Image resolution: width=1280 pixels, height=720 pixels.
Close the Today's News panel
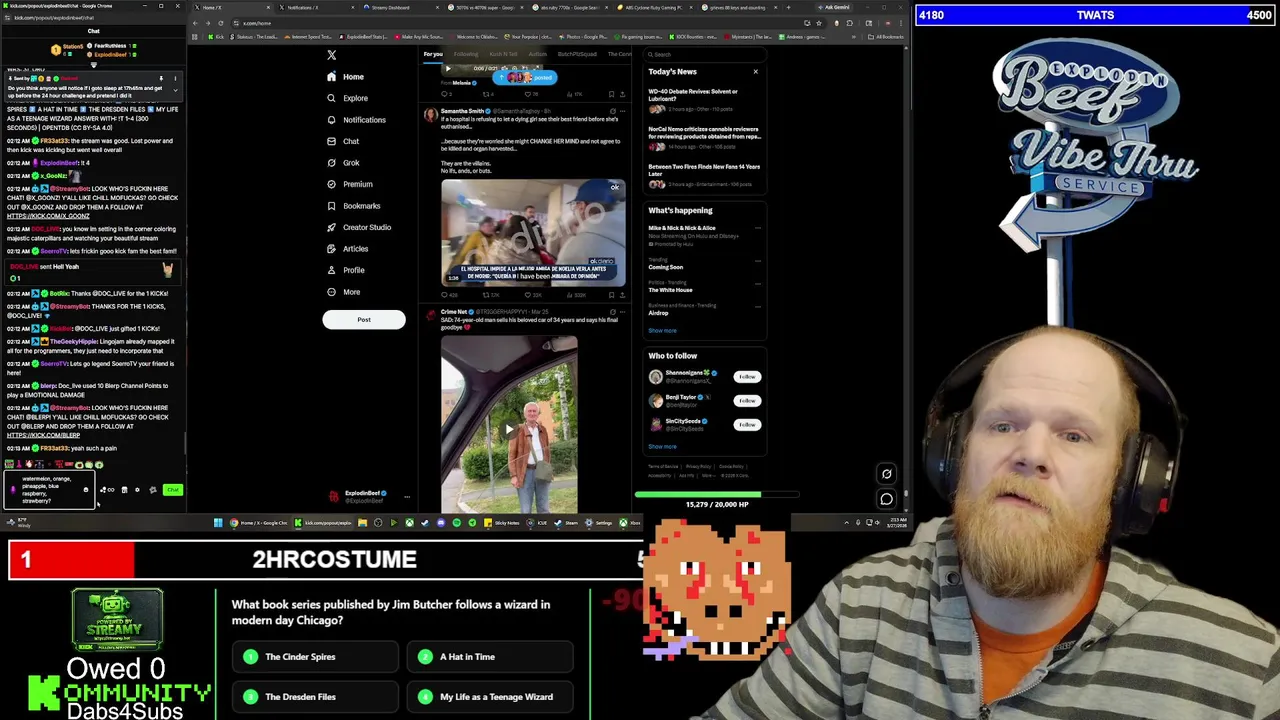click(x=756, y=71)
